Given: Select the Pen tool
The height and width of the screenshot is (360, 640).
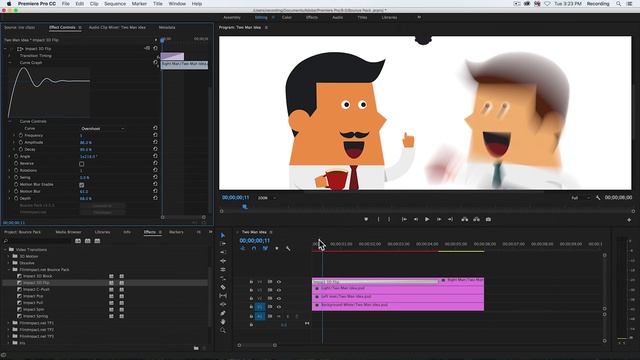Looking at the screenshot, I should click(222, 313).
